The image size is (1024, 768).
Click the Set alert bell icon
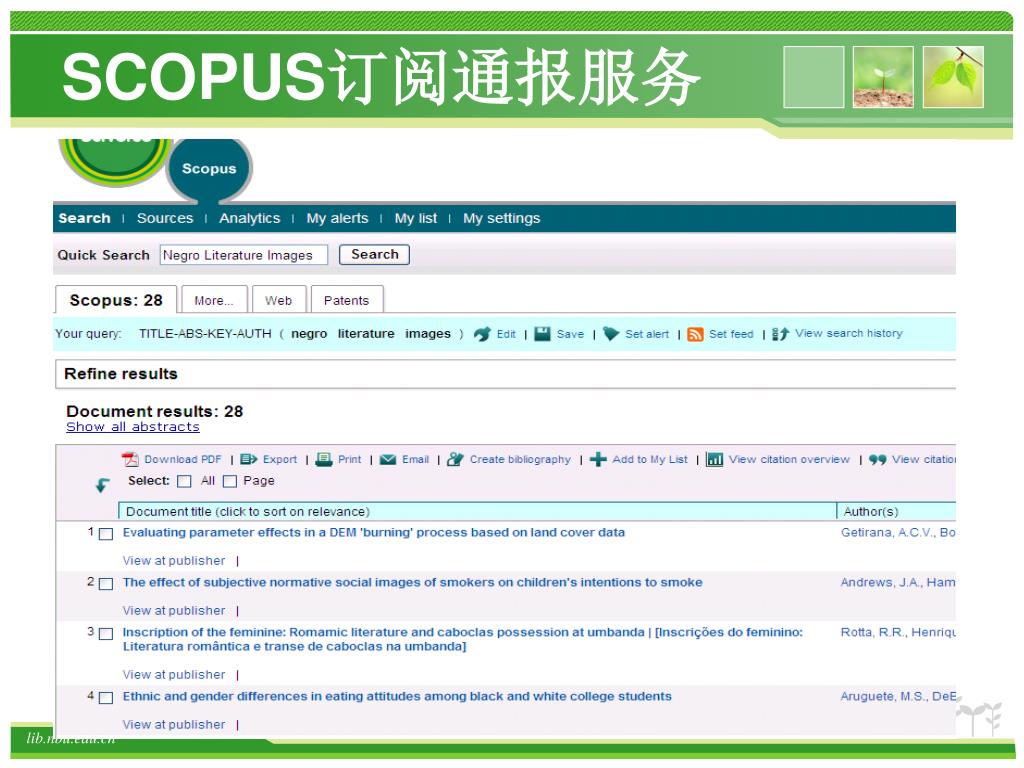pyautogui.click(x=611, y=334)
